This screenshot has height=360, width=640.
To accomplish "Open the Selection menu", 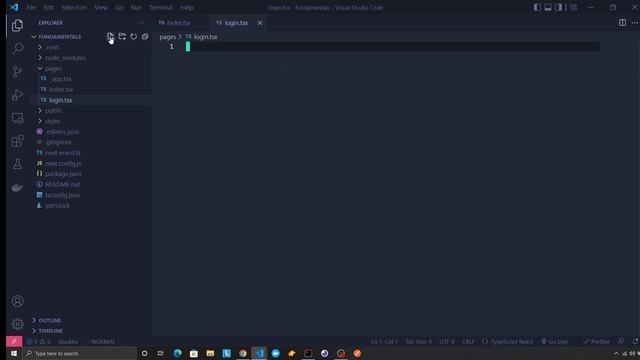I will click(x=74, y=7).
